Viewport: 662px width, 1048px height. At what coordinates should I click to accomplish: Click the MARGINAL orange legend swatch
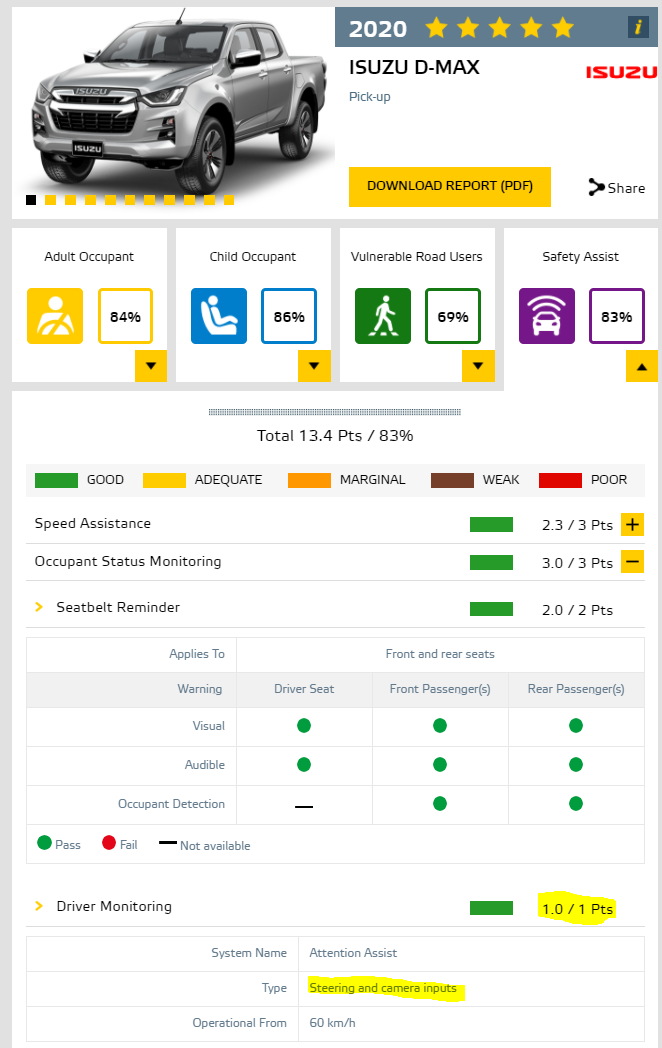coord(309,480)
